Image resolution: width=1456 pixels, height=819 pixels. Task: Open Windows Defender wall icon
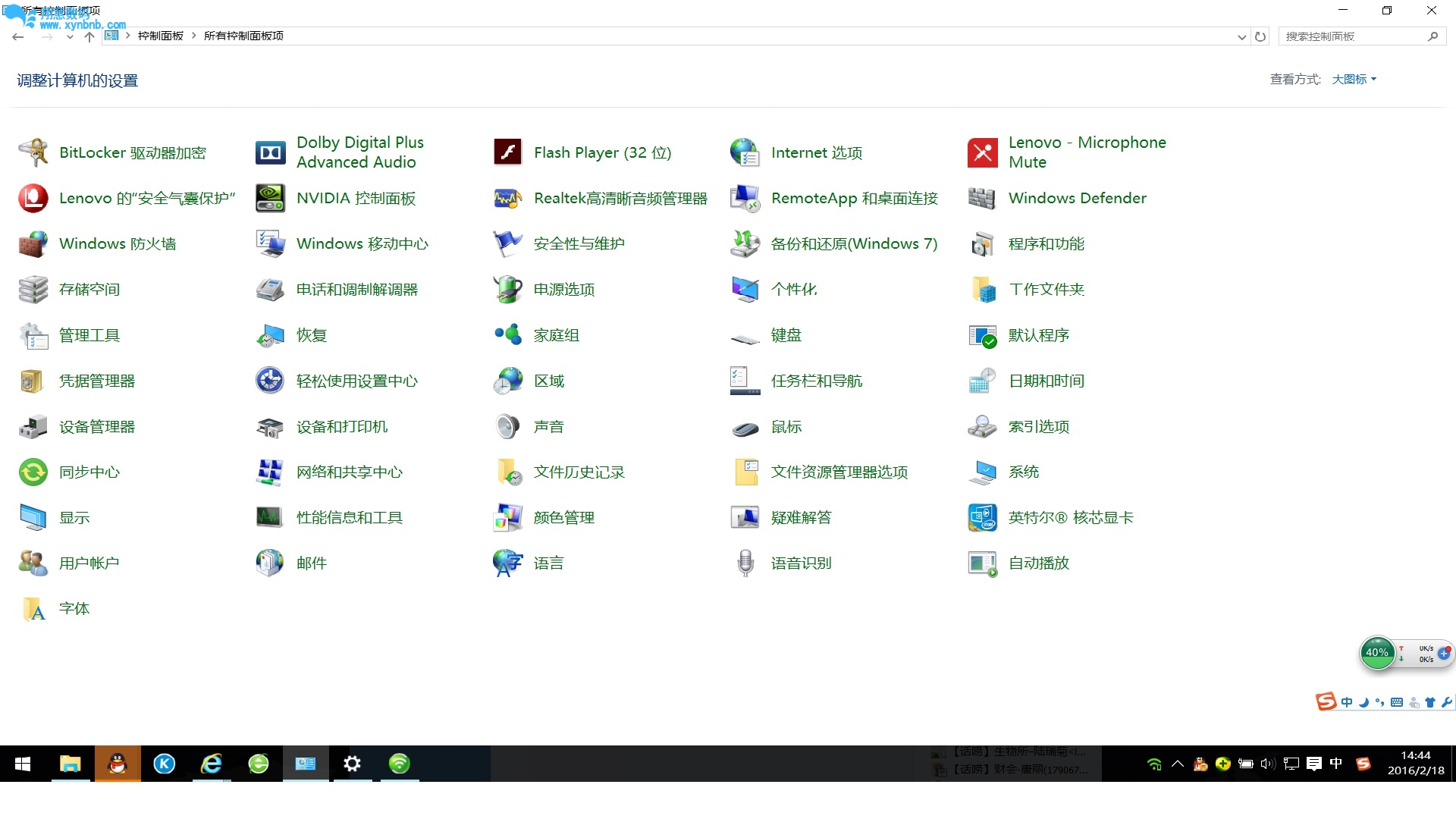pyautogui.click(x=983, y=198)
